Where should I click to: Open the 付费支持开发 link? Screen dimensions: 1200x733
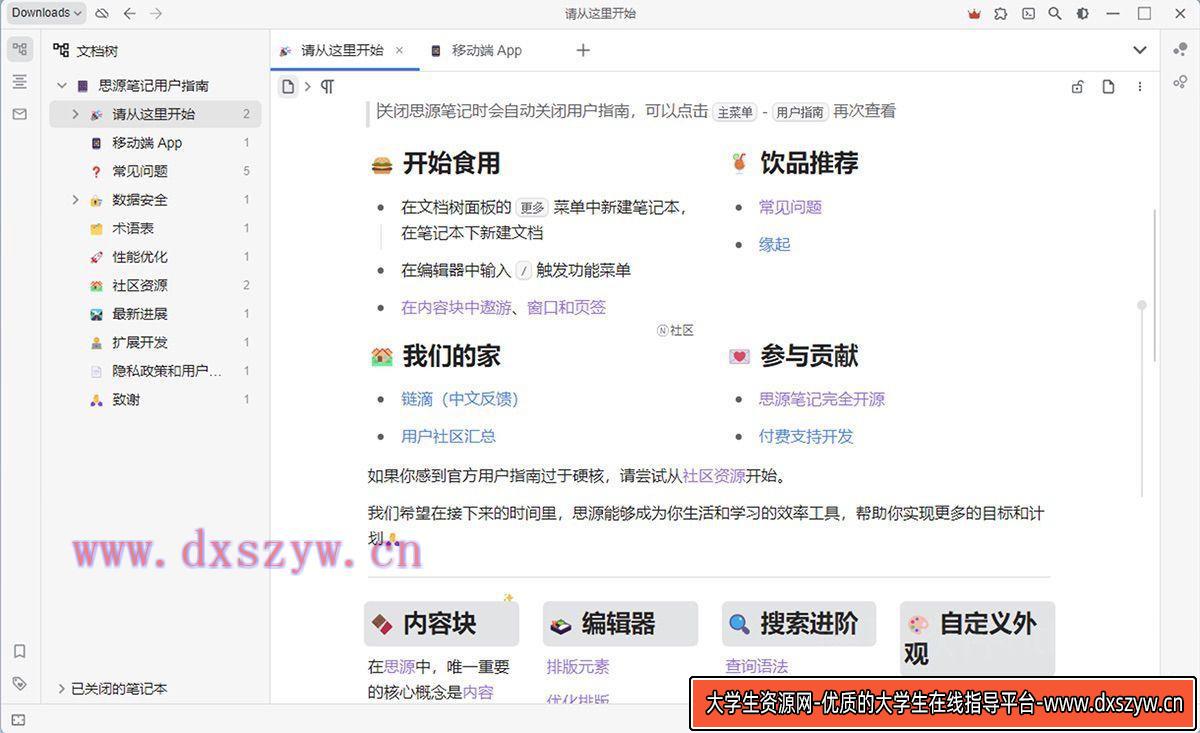[x=806, y=436]
